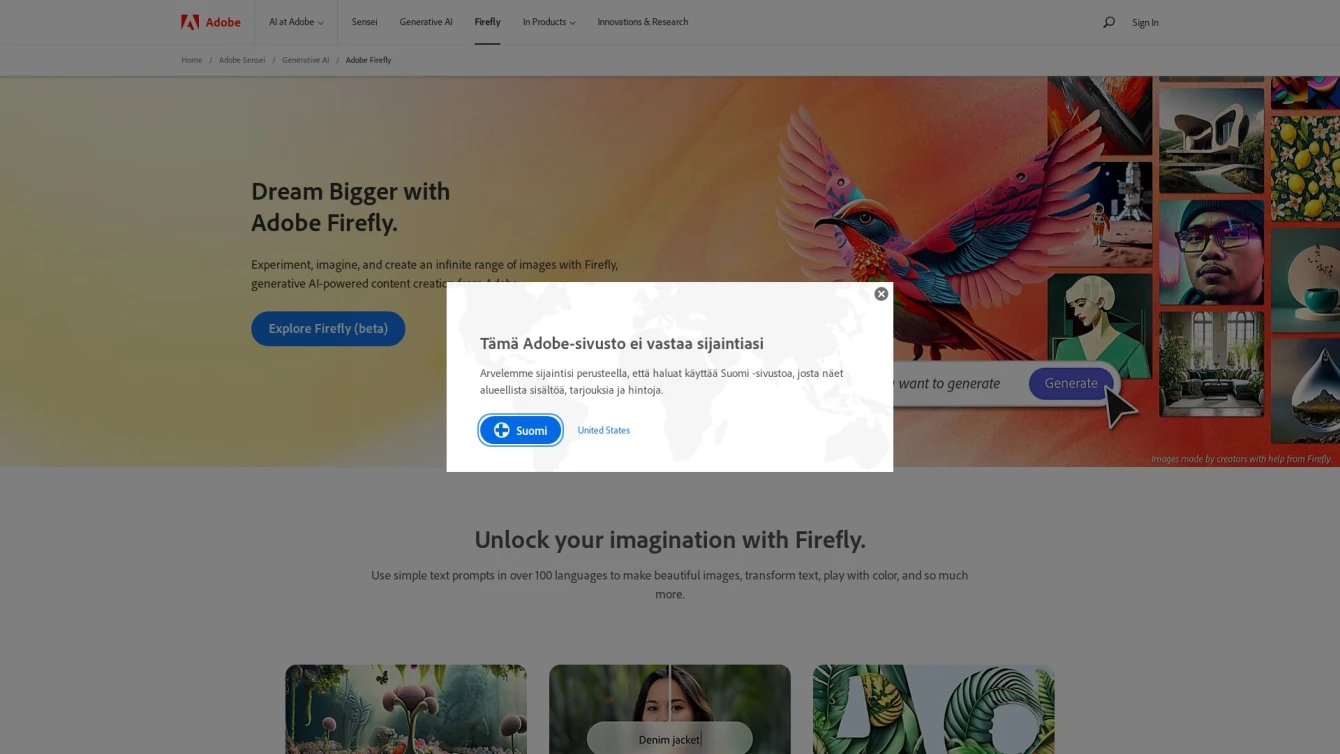Click 'Unlock your imagination with Firefly.' heading
Viewport: 1340px width, 754px height.
[670, 540]
